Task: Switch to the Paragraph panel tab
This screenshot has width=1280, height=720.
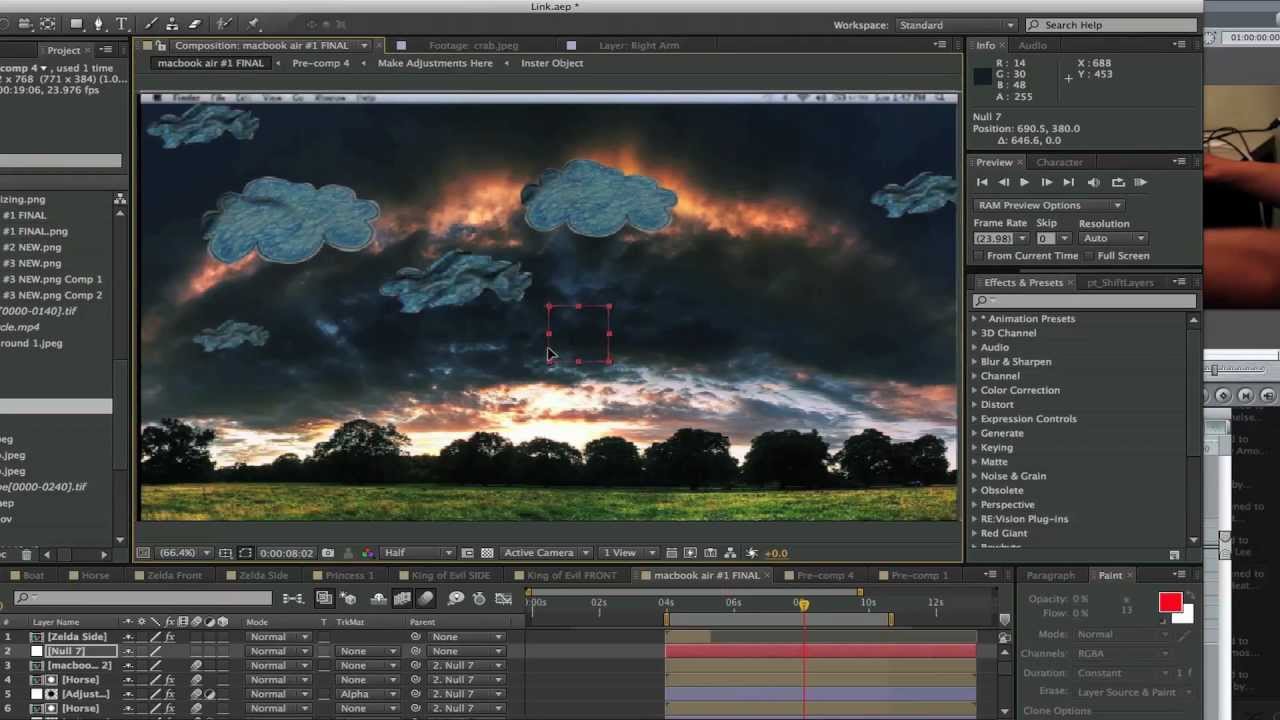Action: tap(1050, 576)
